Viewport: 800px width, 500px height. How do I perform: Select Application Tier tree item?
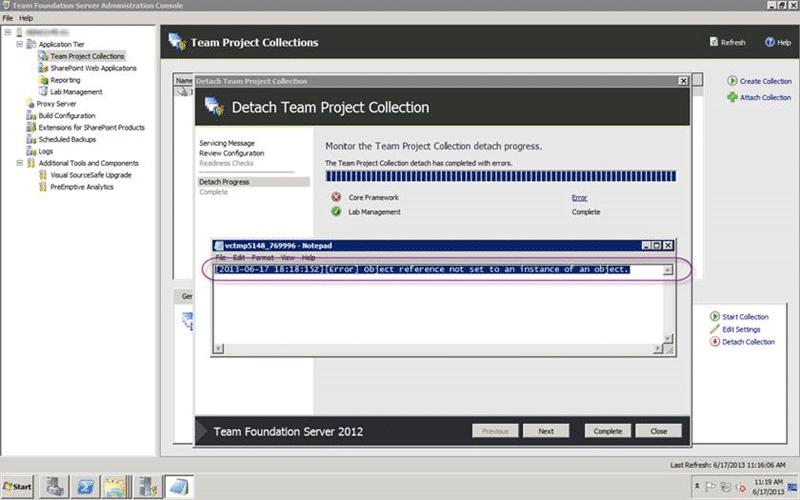pyautogui.click(x=61, y=44)
